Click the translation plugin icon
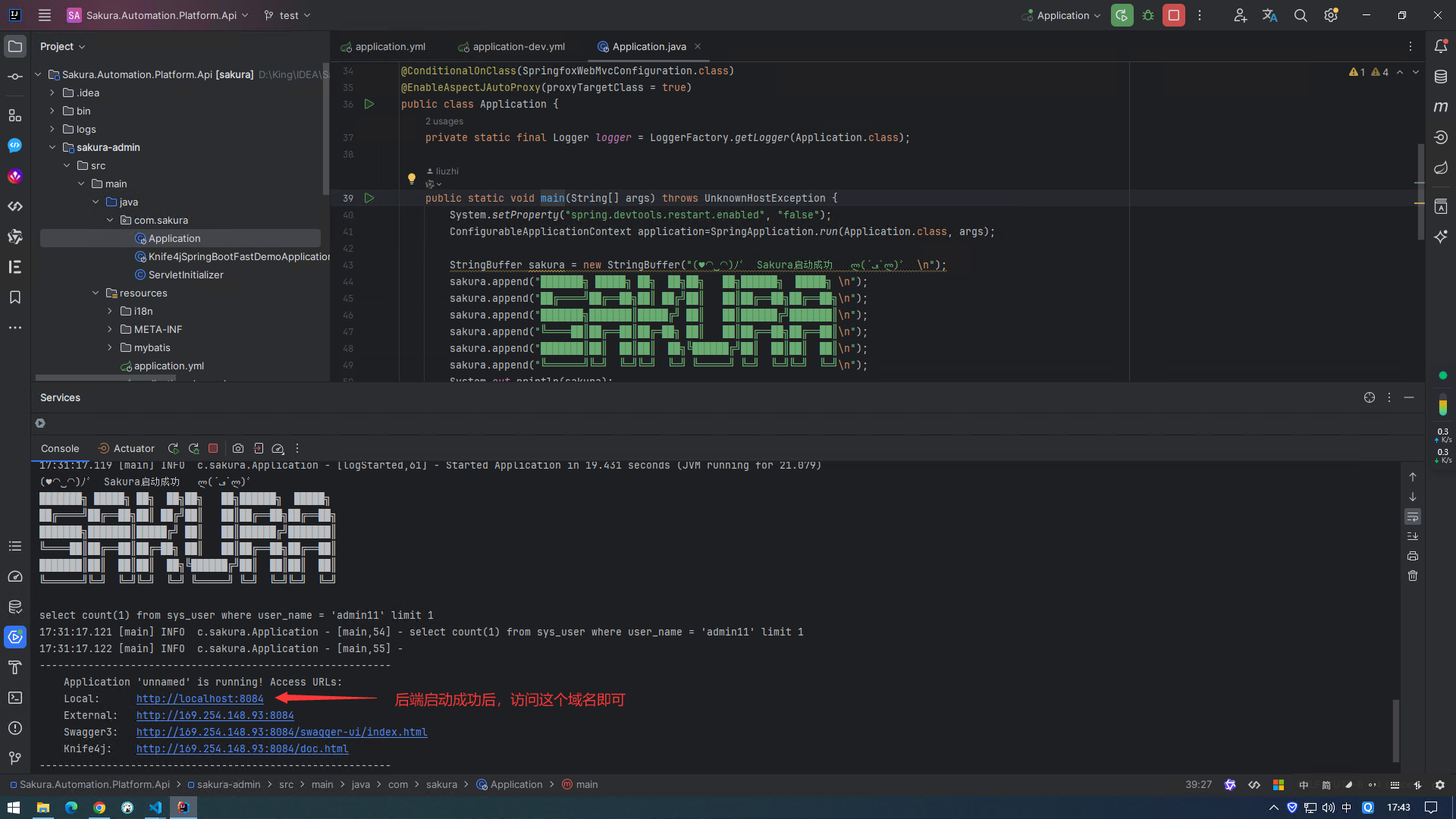Screen dimensions: 1456x819 pos(1270,15)
